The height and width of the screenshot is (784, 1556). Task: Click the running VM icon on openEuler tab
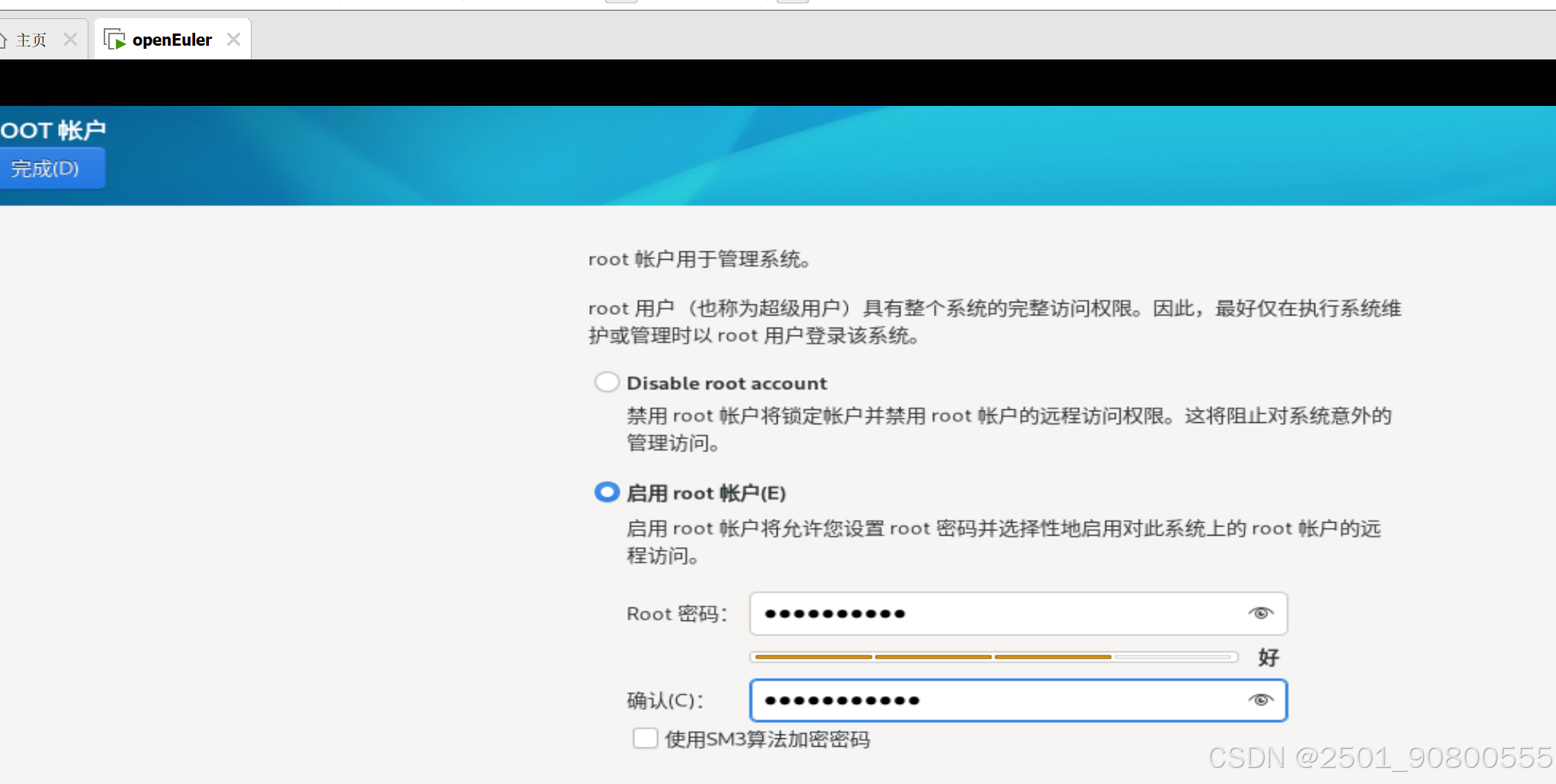115,38
